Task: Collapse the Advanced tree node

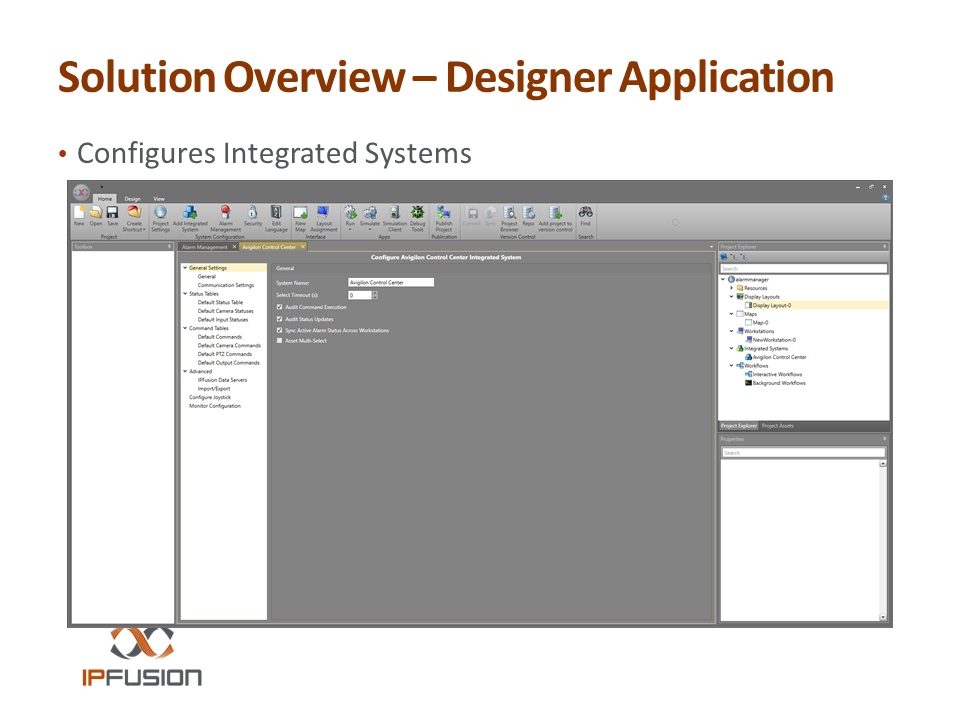Action: (x=185, y=371)
